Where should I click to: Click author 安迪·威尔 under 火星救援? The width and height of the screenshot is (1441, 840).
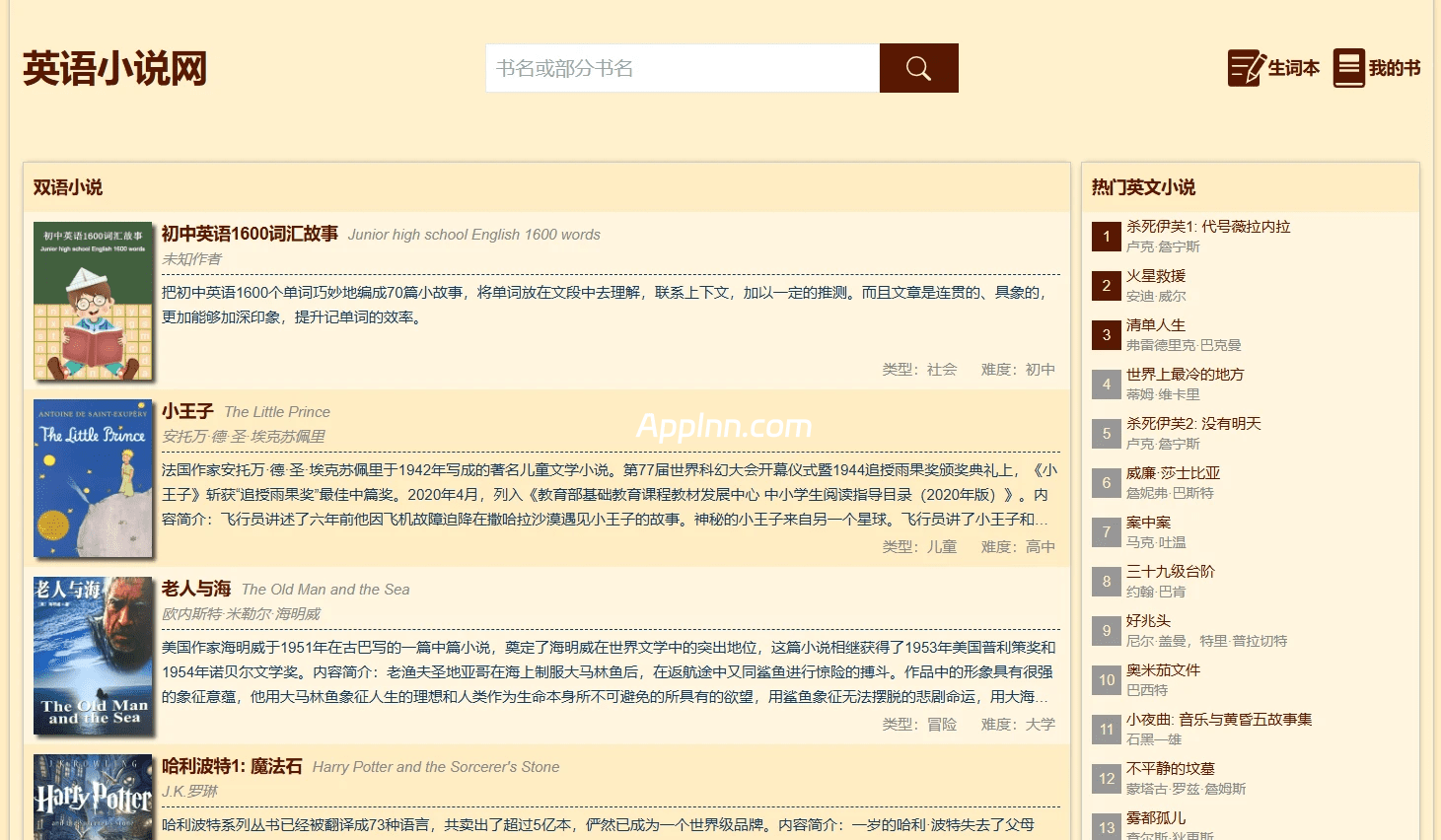[1156, 296]
